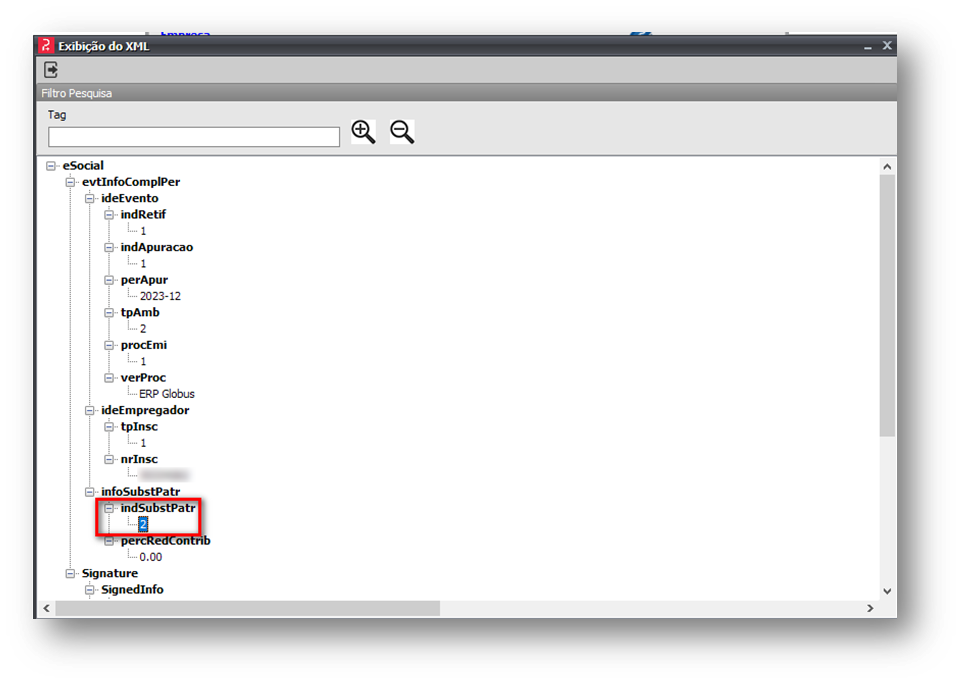Collapse the ideEmpregador node

(90, 410)
